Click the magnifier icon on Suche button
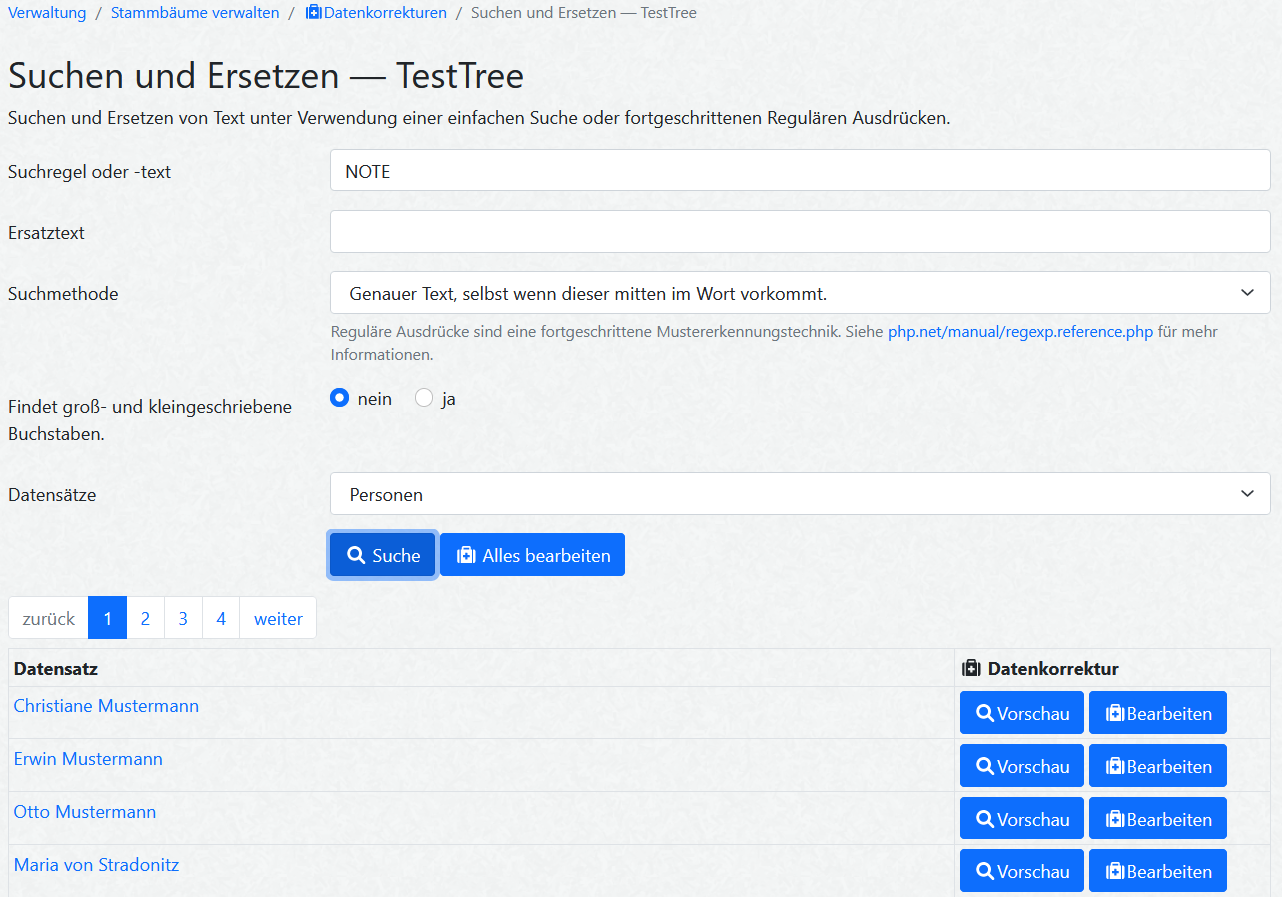1282x897 pixels. pyautogui.click(x=356, y=556)
